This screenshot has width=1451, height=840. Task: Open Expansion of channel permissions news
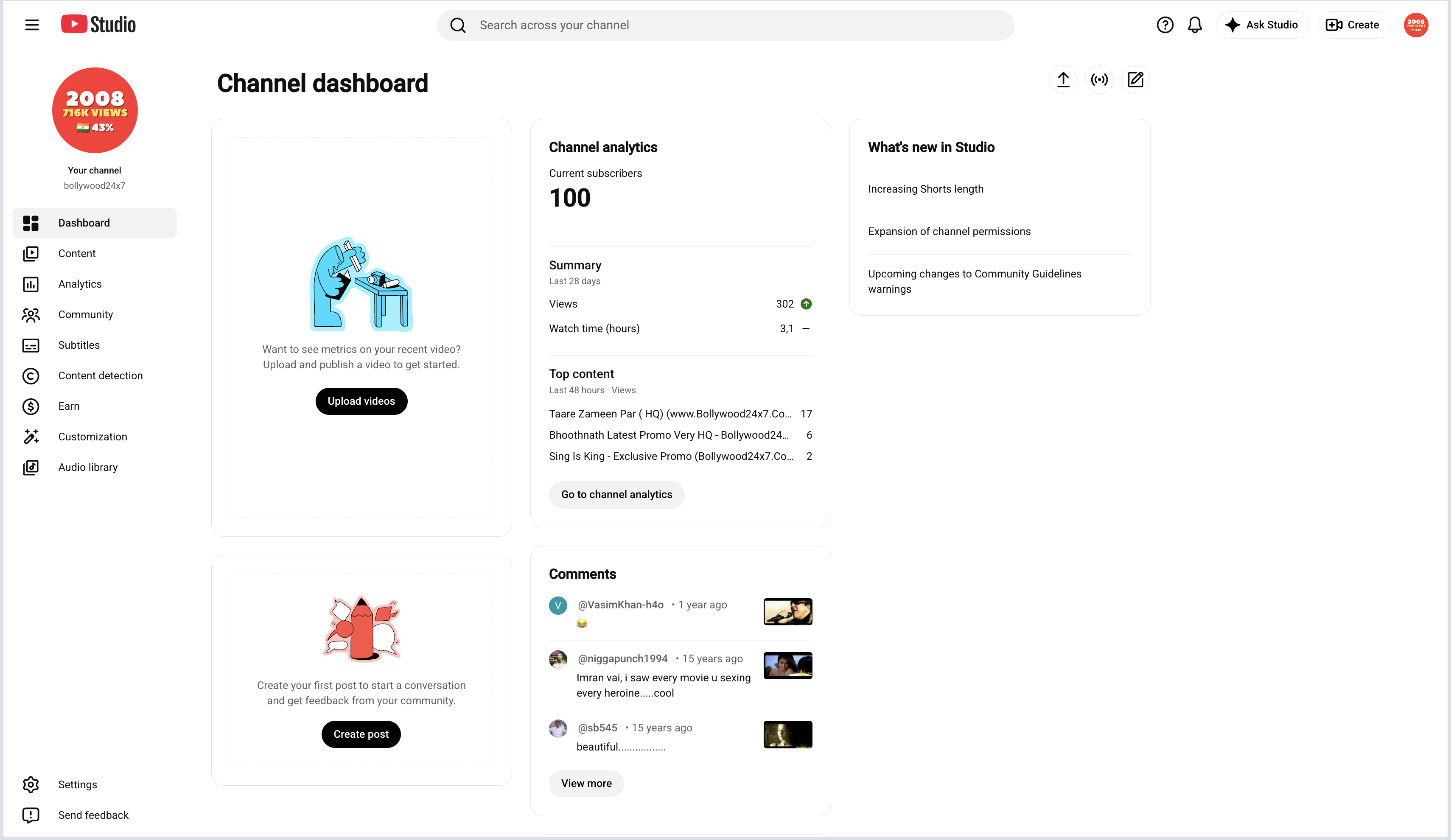(x=950, y=232)
